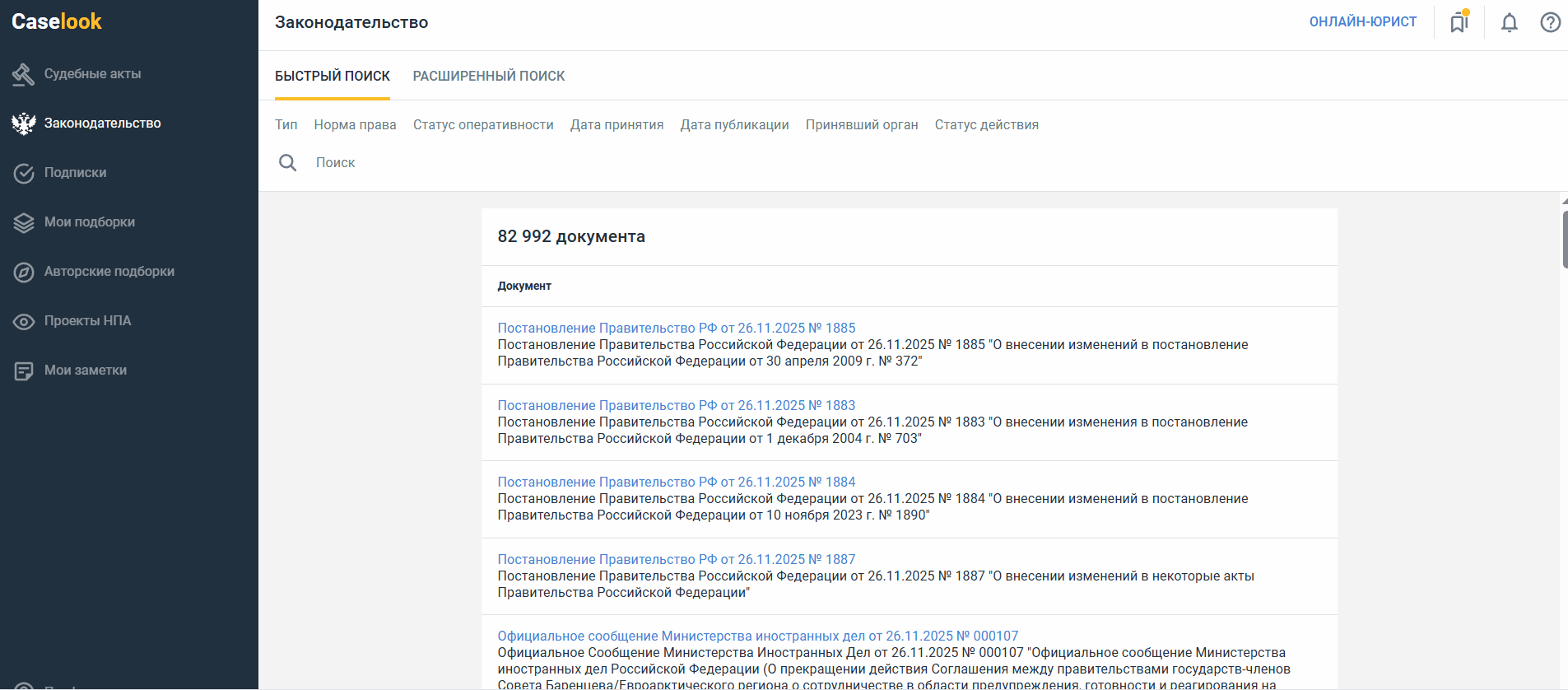Click the gavel icon for Судебные акты
This screenshot has height=690, width=1568.
(x=24, y=74)
